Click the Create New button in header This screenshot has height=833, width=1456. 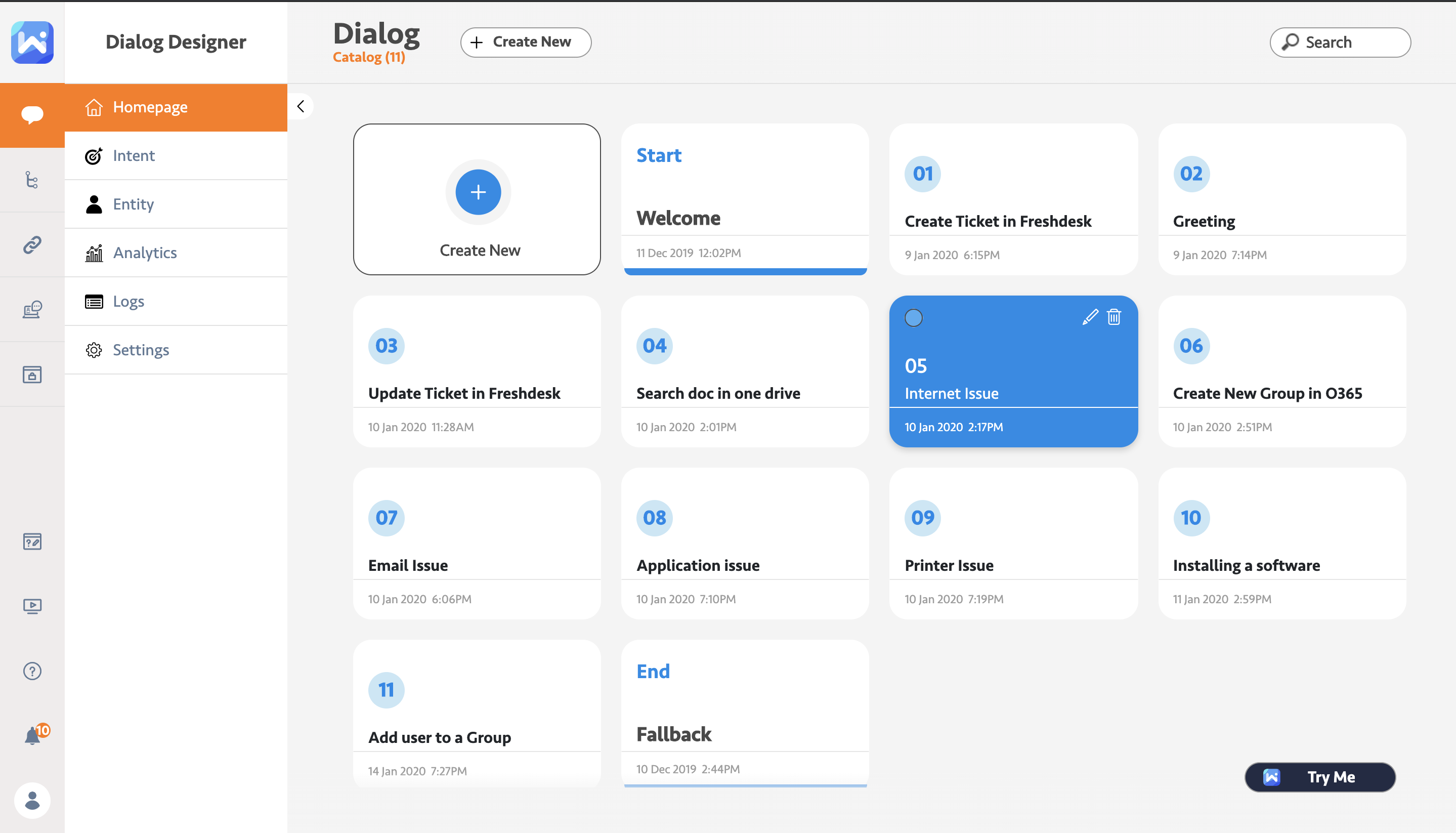(x=526, y=43)
